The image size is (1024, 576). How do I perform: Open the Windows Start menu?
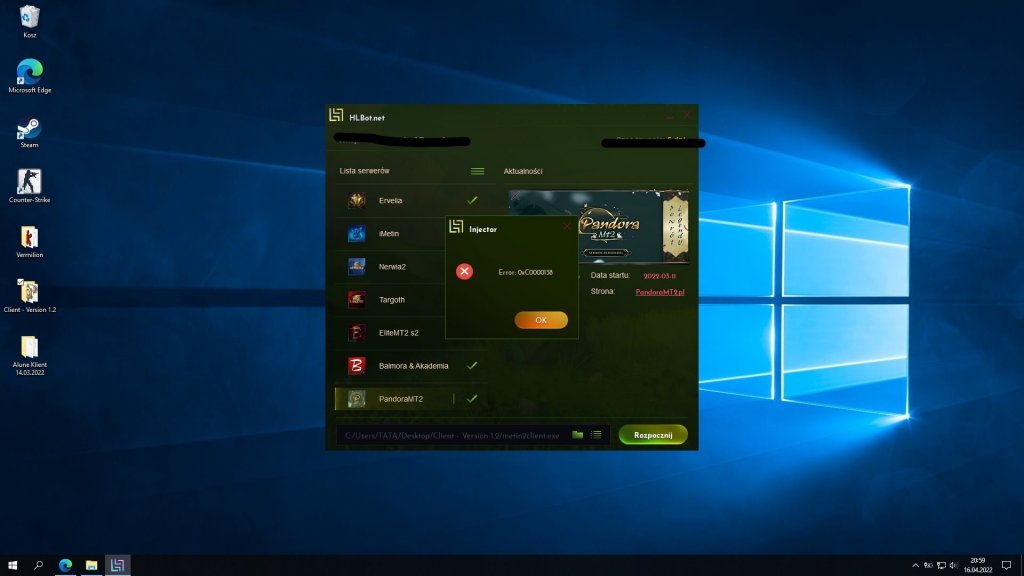click(x=12, y=565)
